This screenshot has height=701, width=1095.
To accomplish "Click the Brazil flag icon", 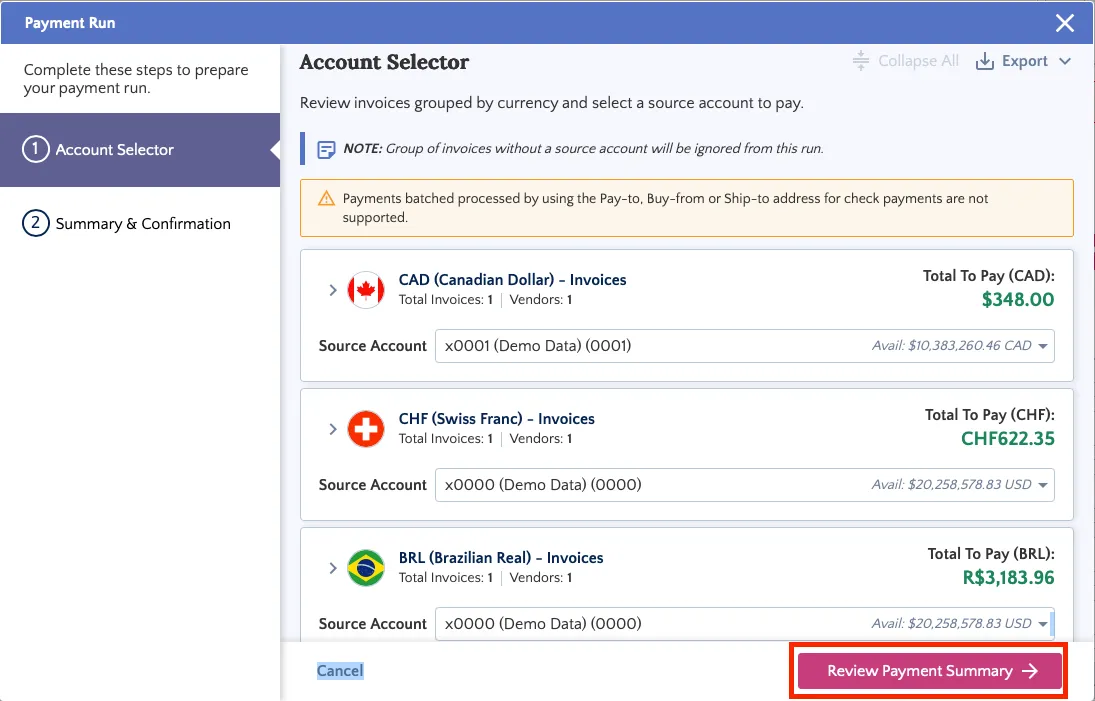I will (x=366, y=568).
